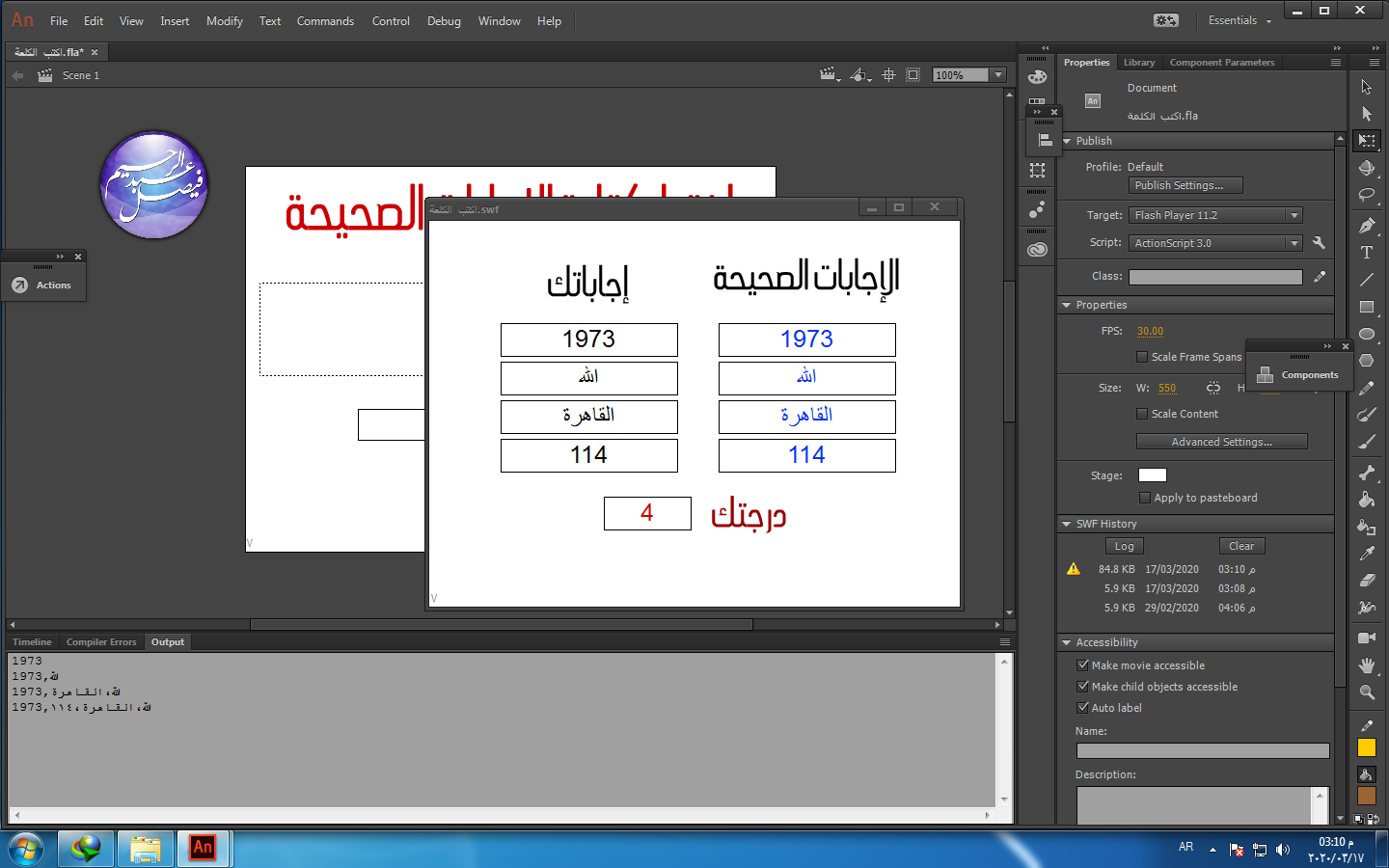Switch to the Timeline tab
The width and height of the screenshot is (1389, 868).
[x=32, y=642]
